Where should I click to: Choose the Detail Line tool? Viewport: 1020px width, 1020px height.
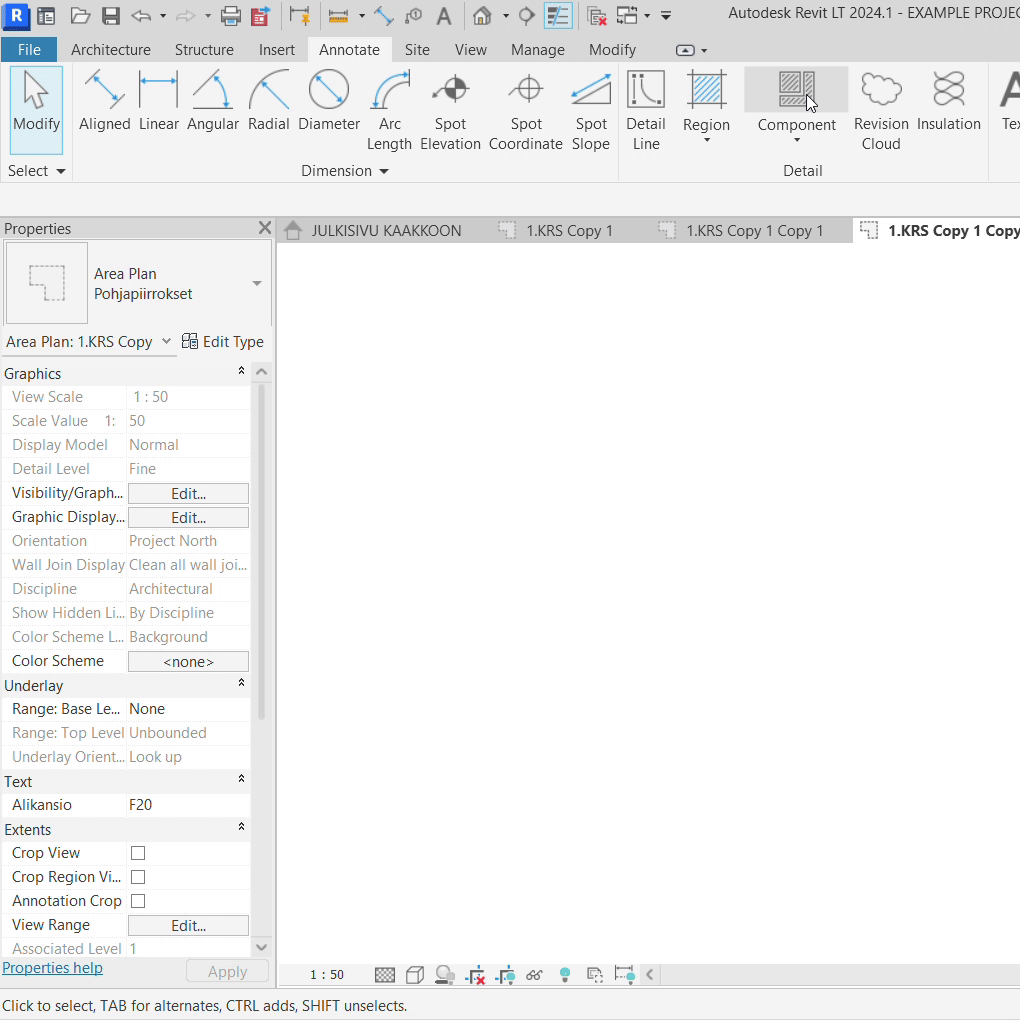(x=645, y=110)
